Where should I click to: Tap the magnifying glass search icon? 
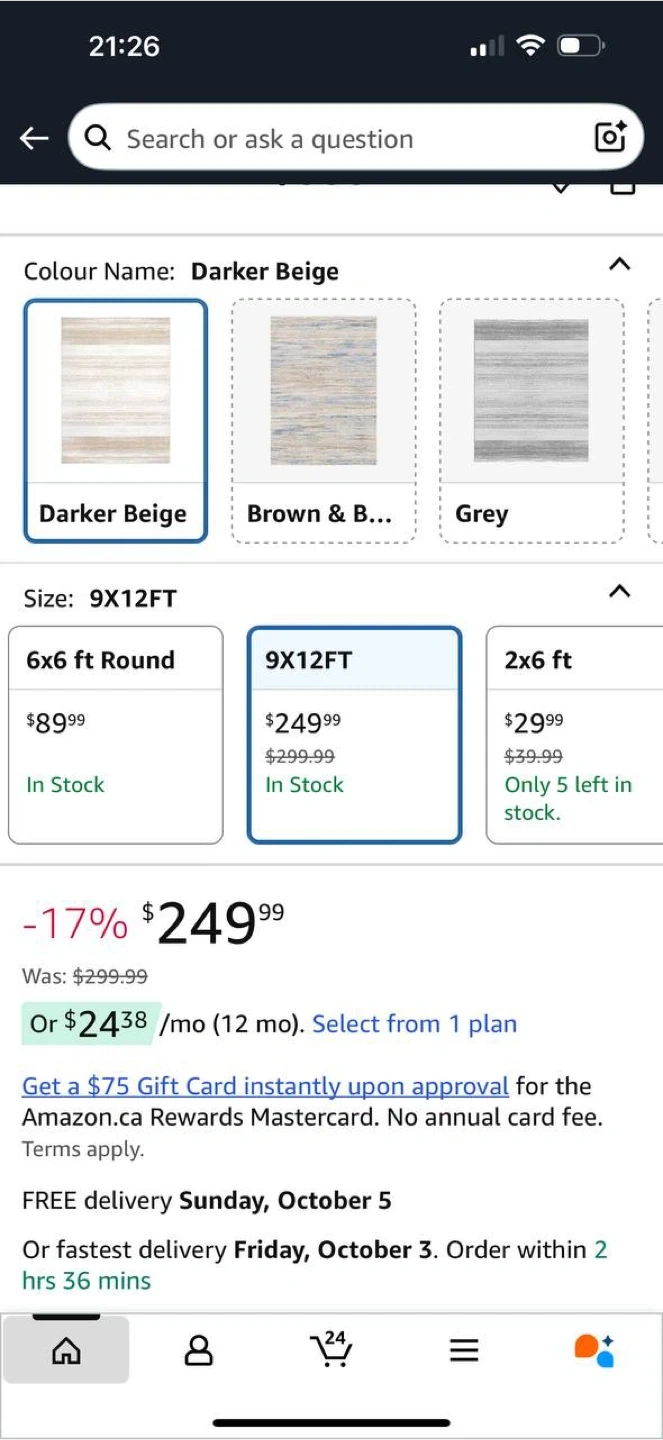click(x=98, y=138)
